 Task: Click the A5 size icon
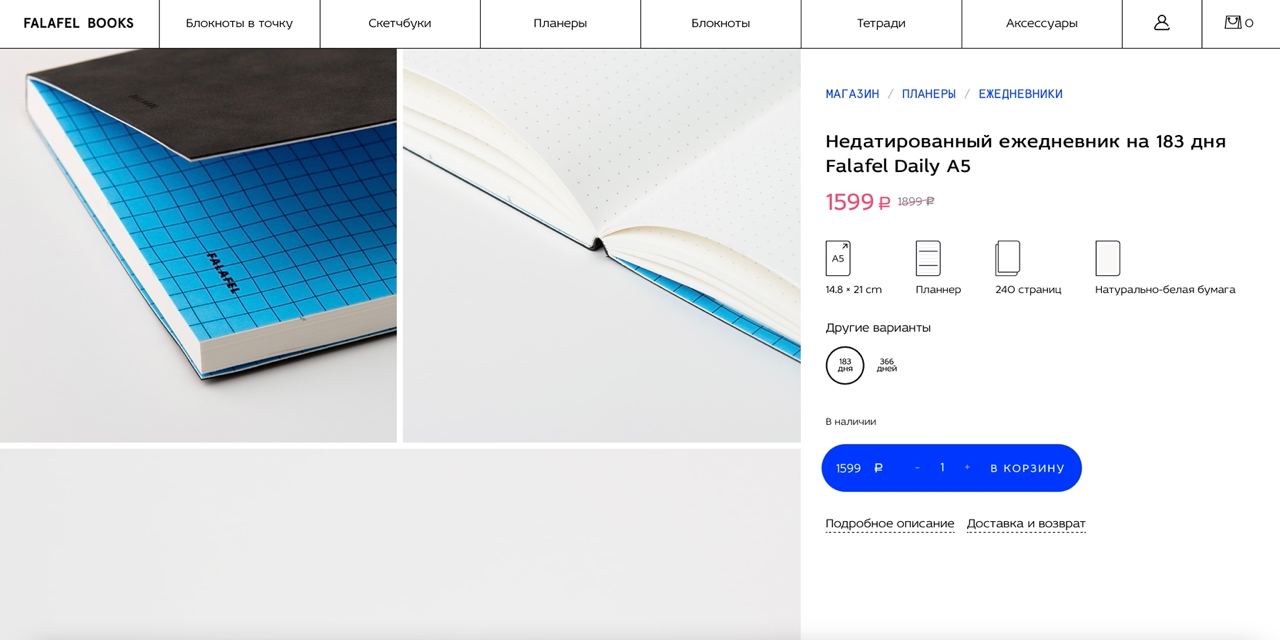[x=838, y=258]
